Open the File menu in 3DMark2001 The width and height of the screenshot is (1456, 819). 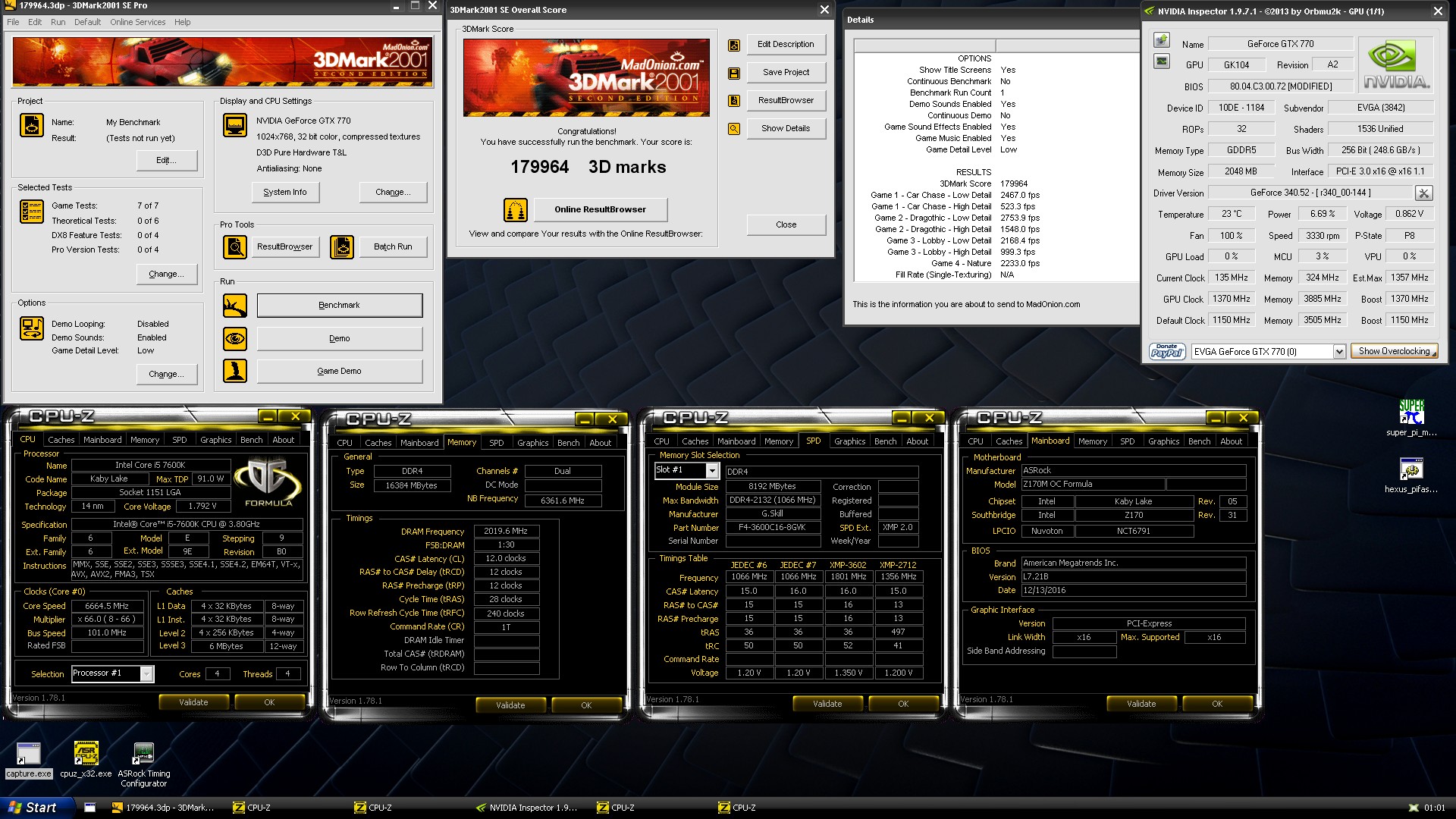(x=13, y=22)
